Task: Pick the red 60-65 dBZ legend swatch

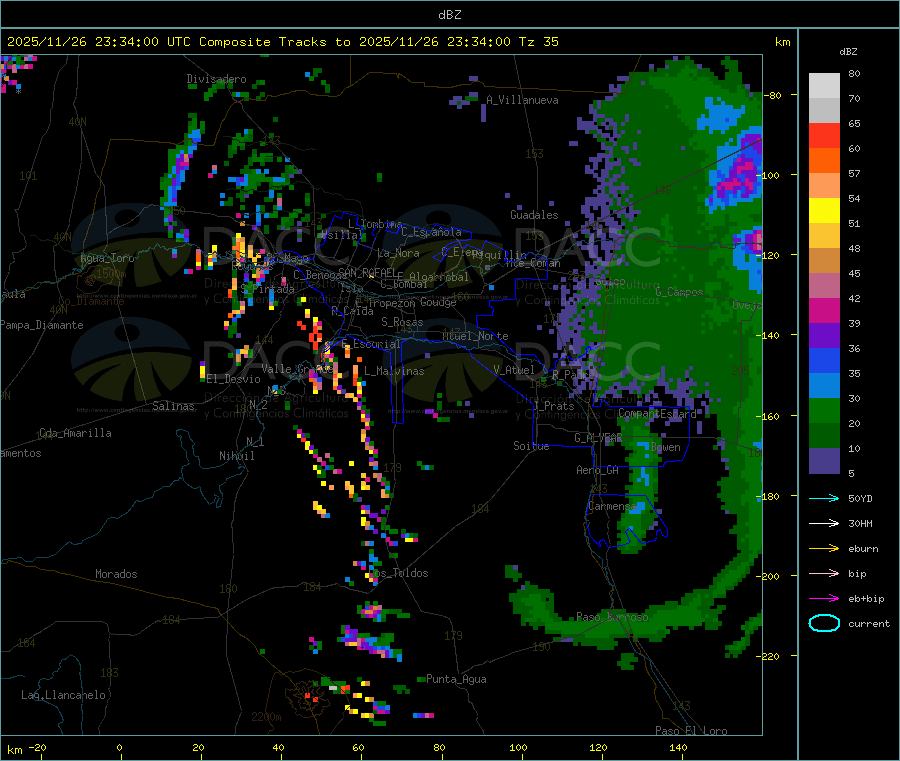Action: 824,135
